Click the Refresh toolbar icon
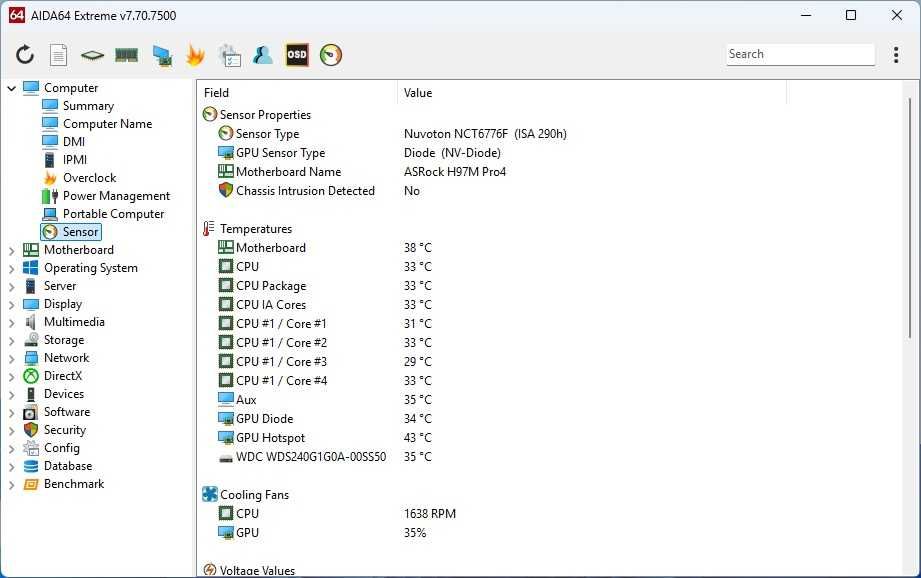This screenshot has width=921, height=578. coord(25,55)
